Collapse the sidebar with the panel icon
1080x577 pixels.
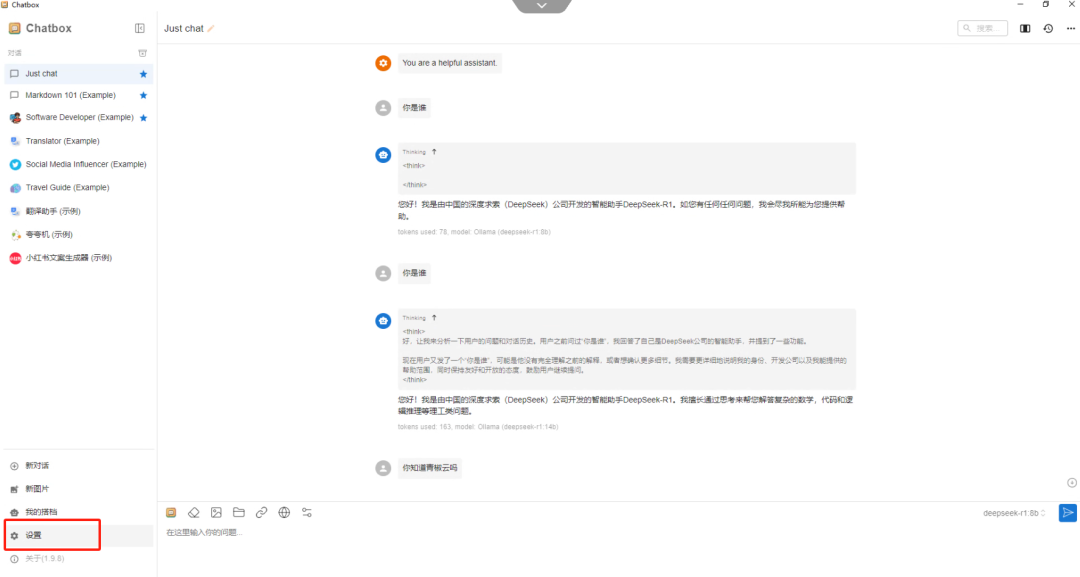click(x=140, y=28)
